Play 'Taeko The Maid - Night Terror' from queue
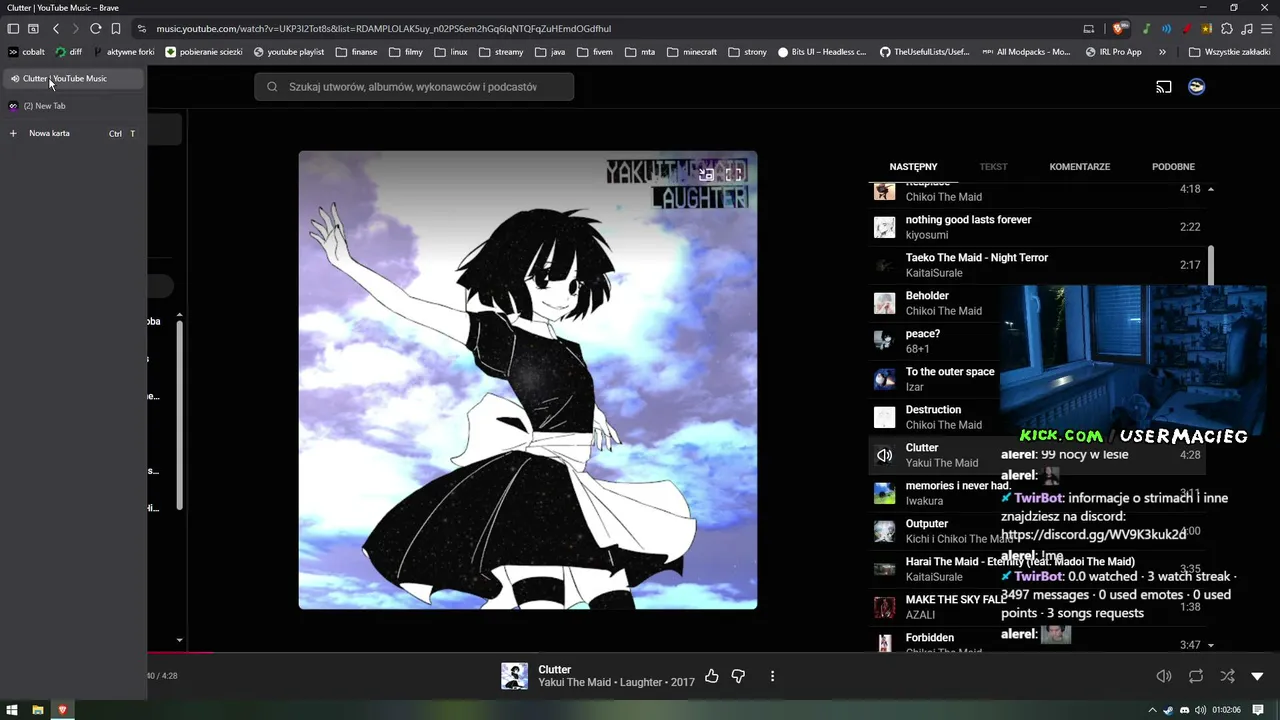The height and width of the screenshot is (720, 1280). pos(1037,265)
